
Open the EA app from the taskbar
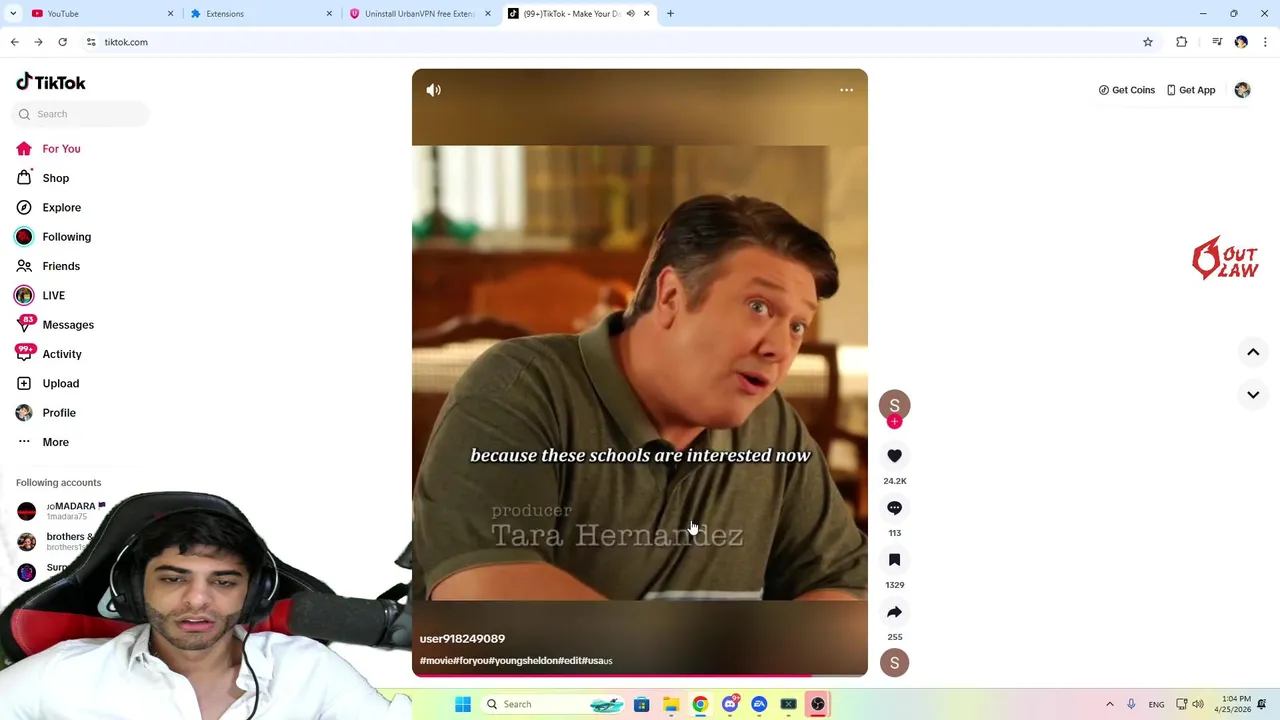tap(759, 704)
